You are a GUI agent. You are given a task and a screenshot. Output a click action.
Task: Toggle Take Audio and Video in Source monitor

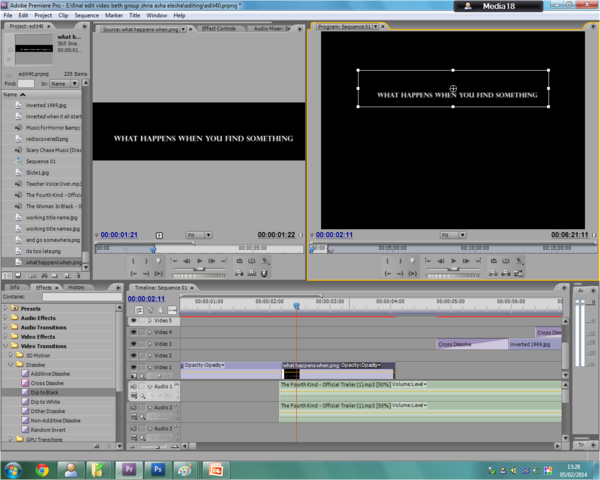tap(264, 273)
